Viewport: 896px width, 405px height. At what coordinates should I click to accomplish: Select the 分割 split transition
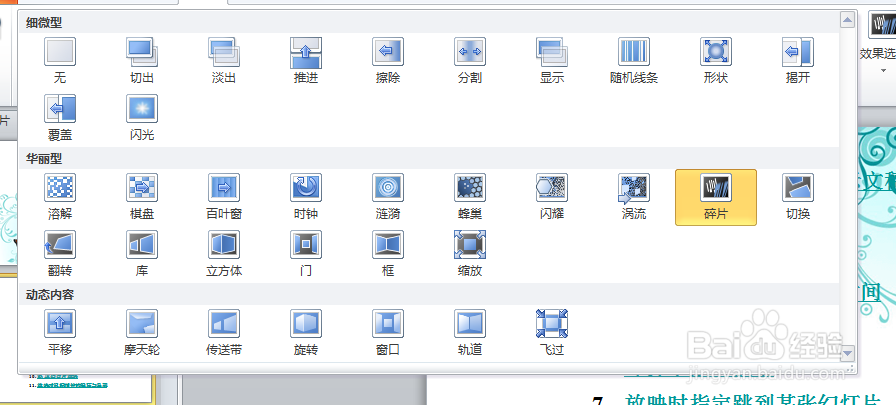tap(470, 61)
